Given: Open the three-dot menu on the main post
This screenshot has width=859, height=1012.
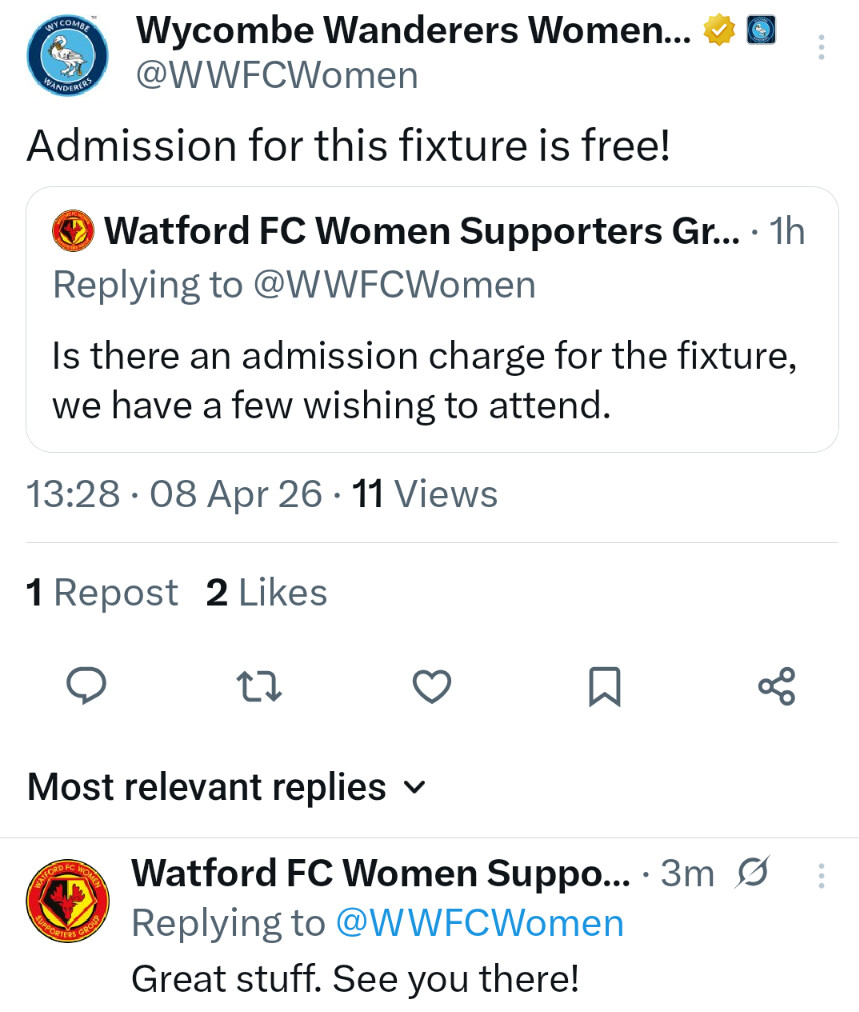Looking at the screenshot, I should click(x=821, y=46).
